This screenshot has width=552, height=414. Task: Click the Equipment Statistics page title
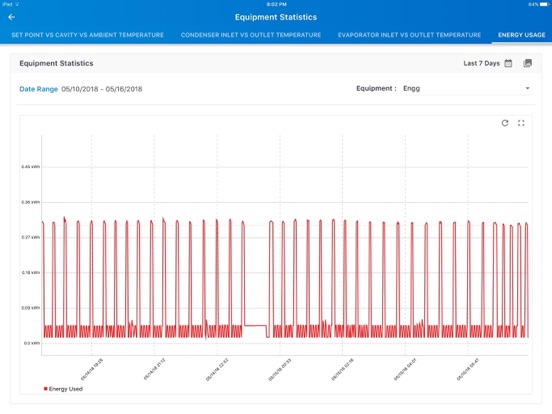276,17
